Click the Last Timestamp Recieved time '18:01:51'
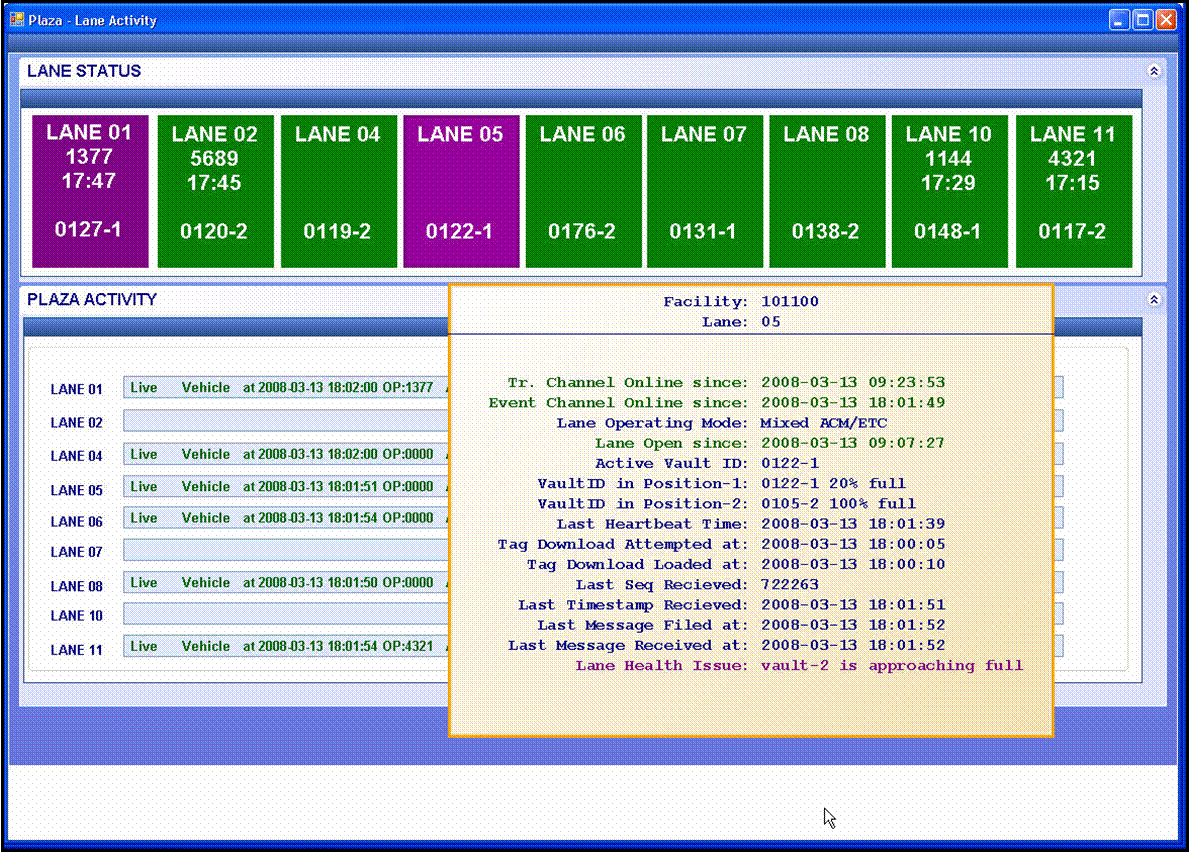Image resolution: width=1189 pixels, height=852 pixels. [907, 605]
